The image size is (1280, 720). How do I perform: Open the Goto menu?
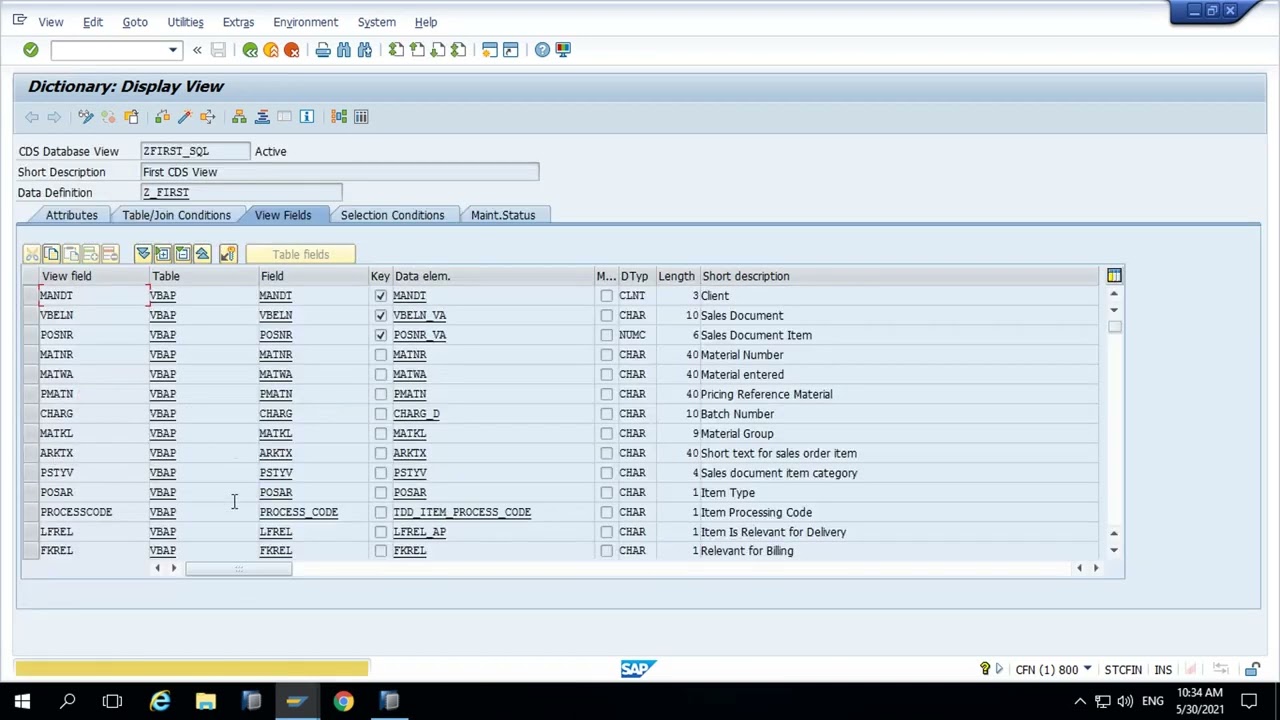[135, 22]
